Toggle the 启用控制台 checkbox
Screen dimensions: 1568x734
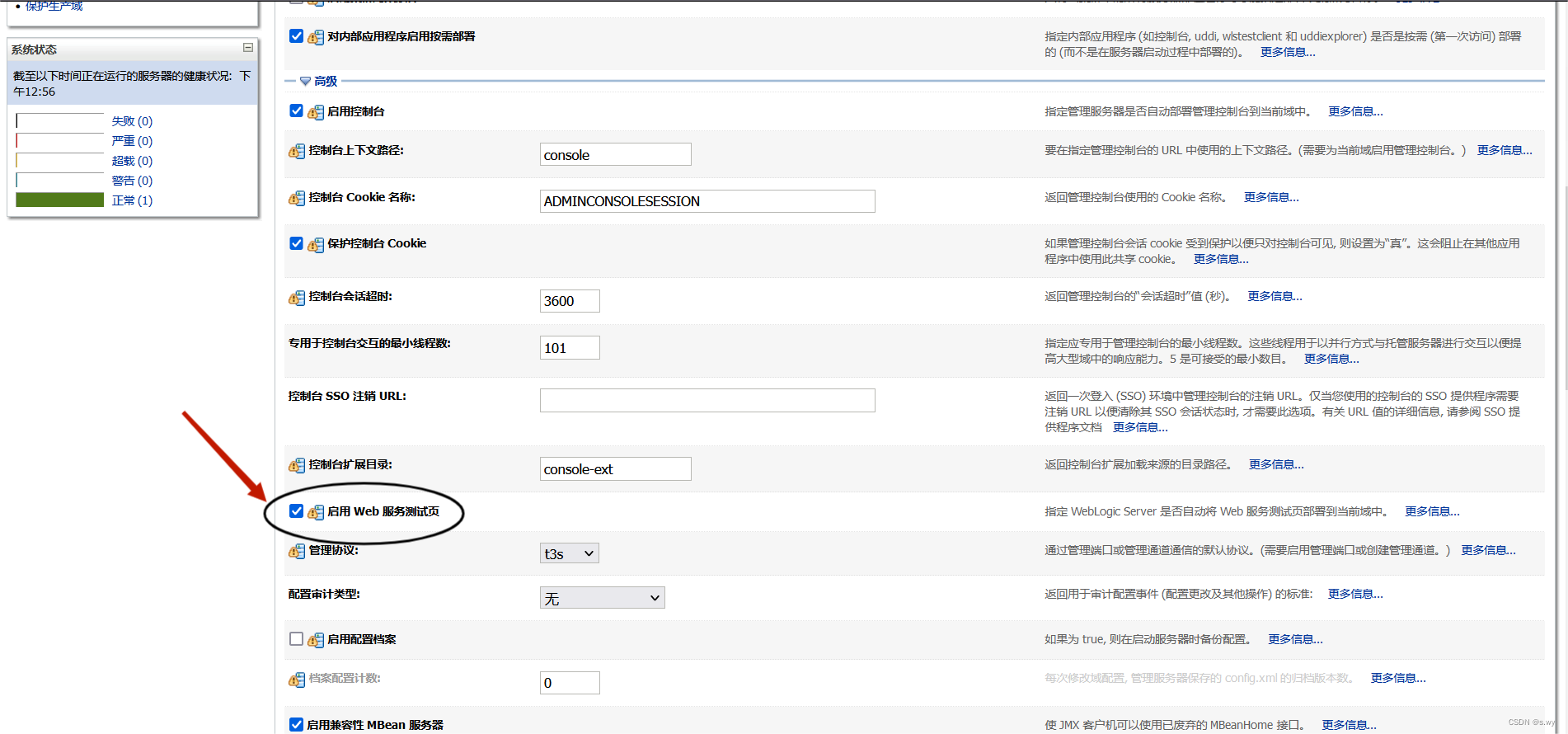click(x=297, y=111)
